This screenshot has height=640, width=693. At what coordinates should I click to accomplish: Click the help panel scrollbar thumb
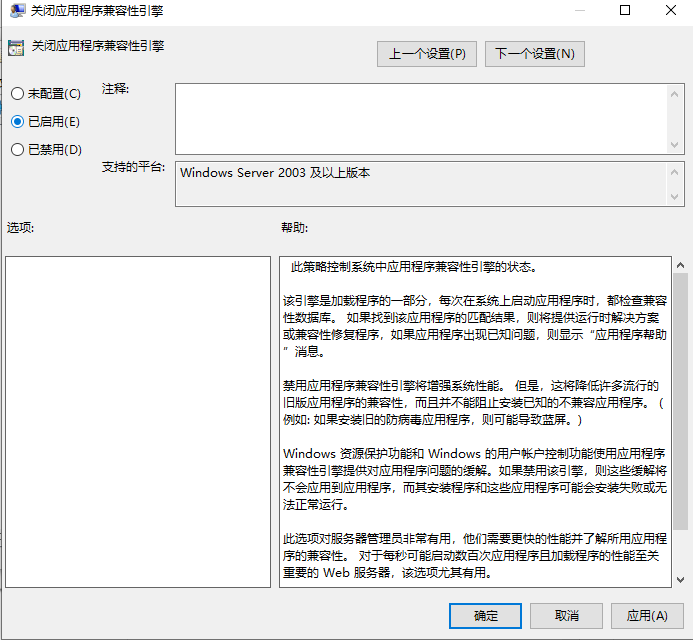(x=680, y=401)
